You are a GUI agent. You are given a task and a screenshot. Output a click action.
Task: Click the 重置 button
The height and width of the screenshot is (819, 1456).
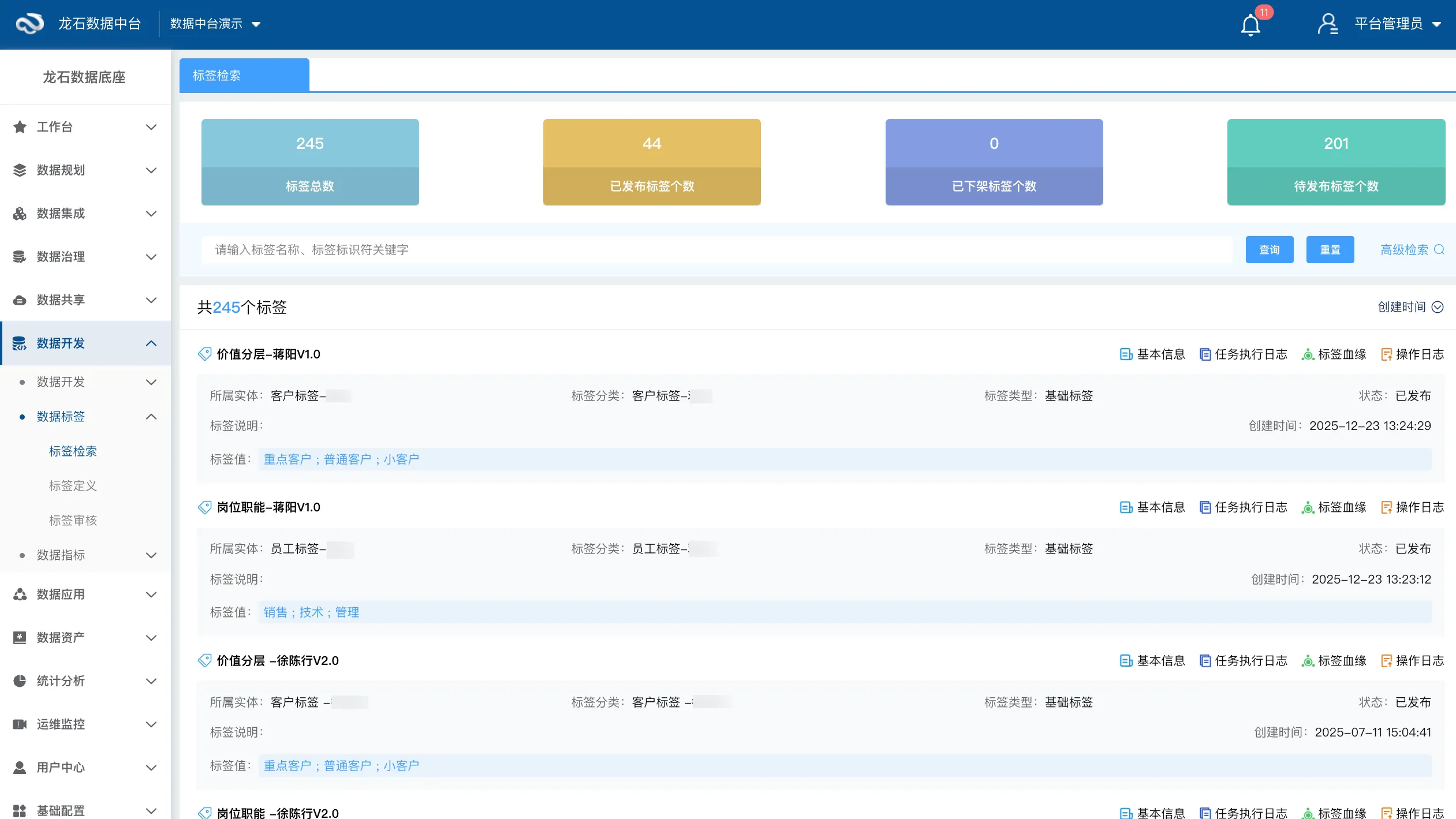click(x=1330, y=250)
